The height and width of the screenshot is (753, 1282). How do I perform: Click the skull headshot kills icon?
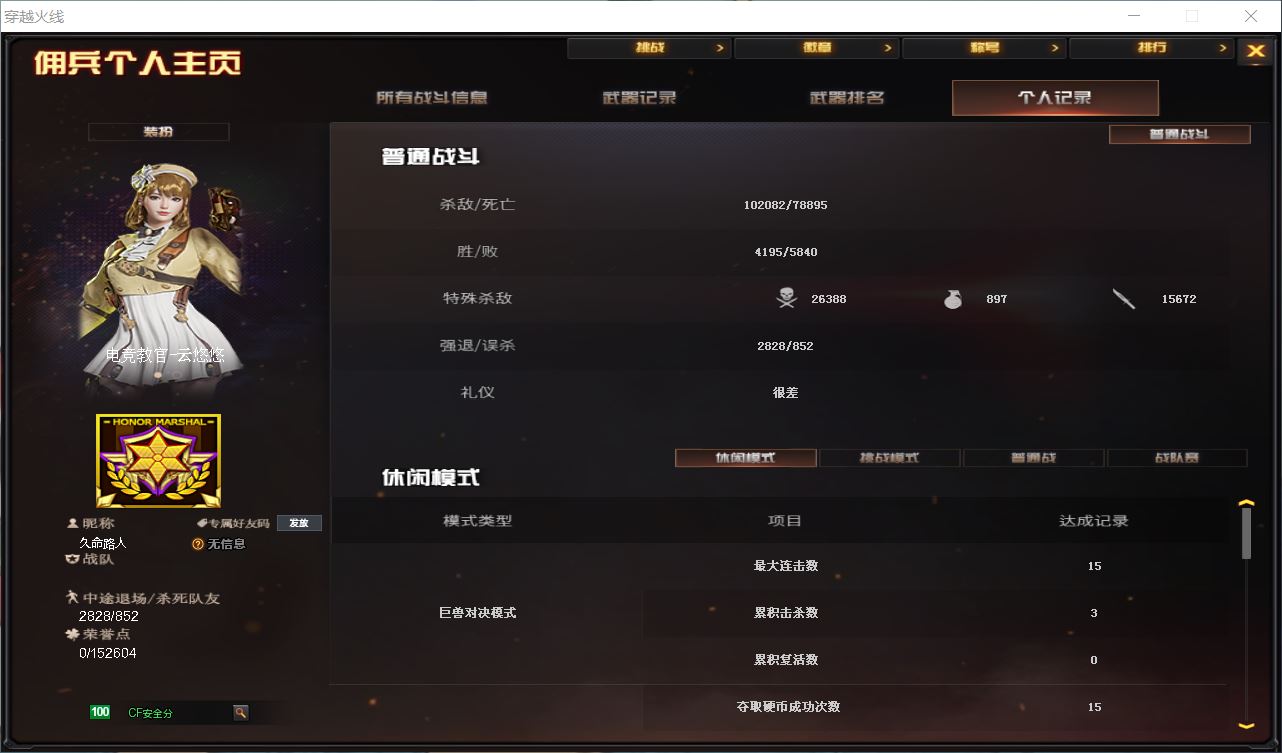[786, 298]
